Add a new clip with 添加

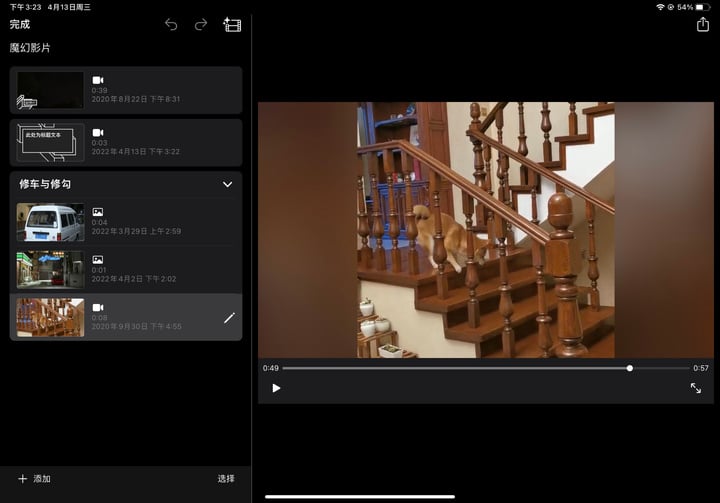pos(34,479)
